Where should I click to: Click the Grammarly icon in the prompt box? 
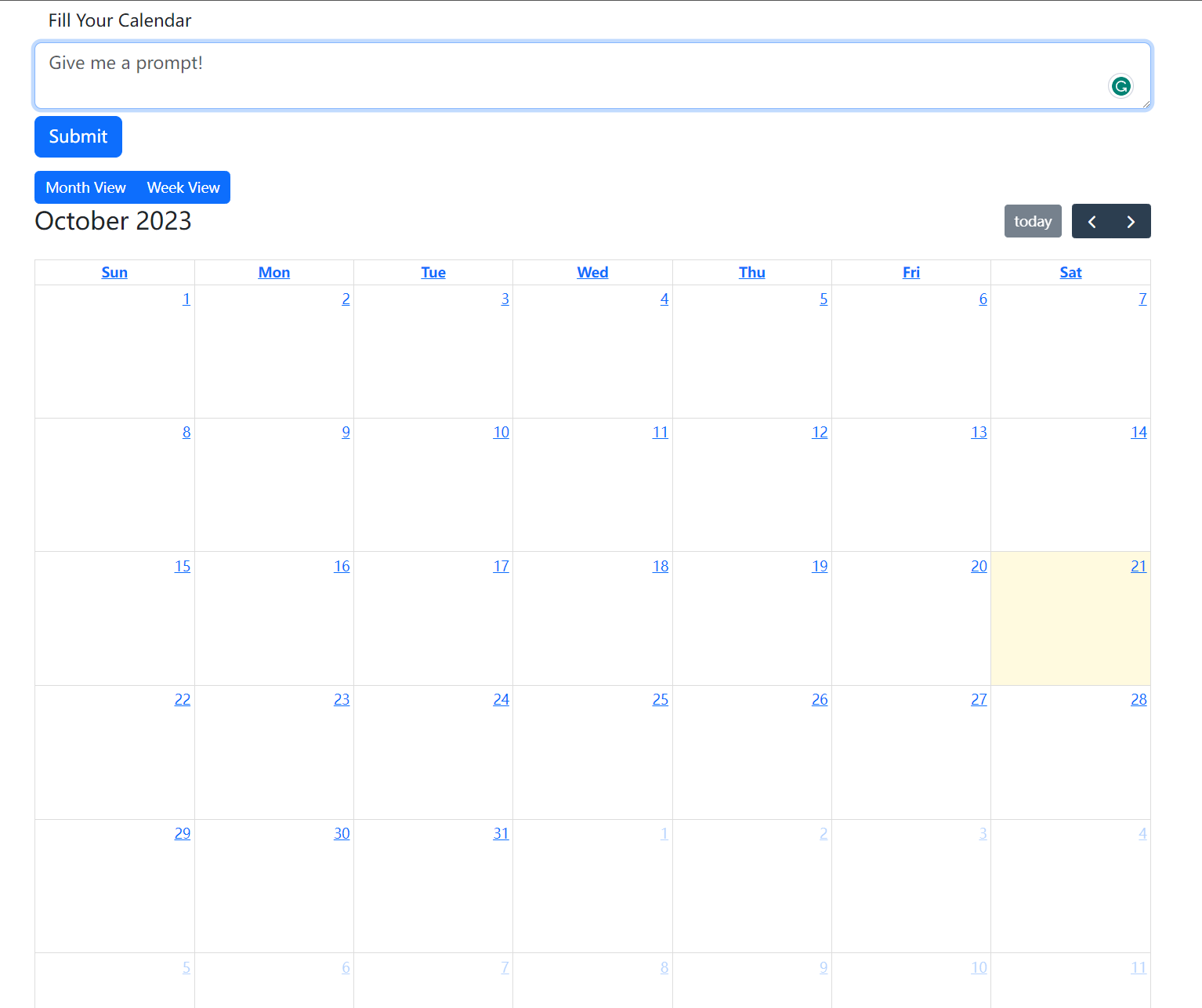(1121, 85)
